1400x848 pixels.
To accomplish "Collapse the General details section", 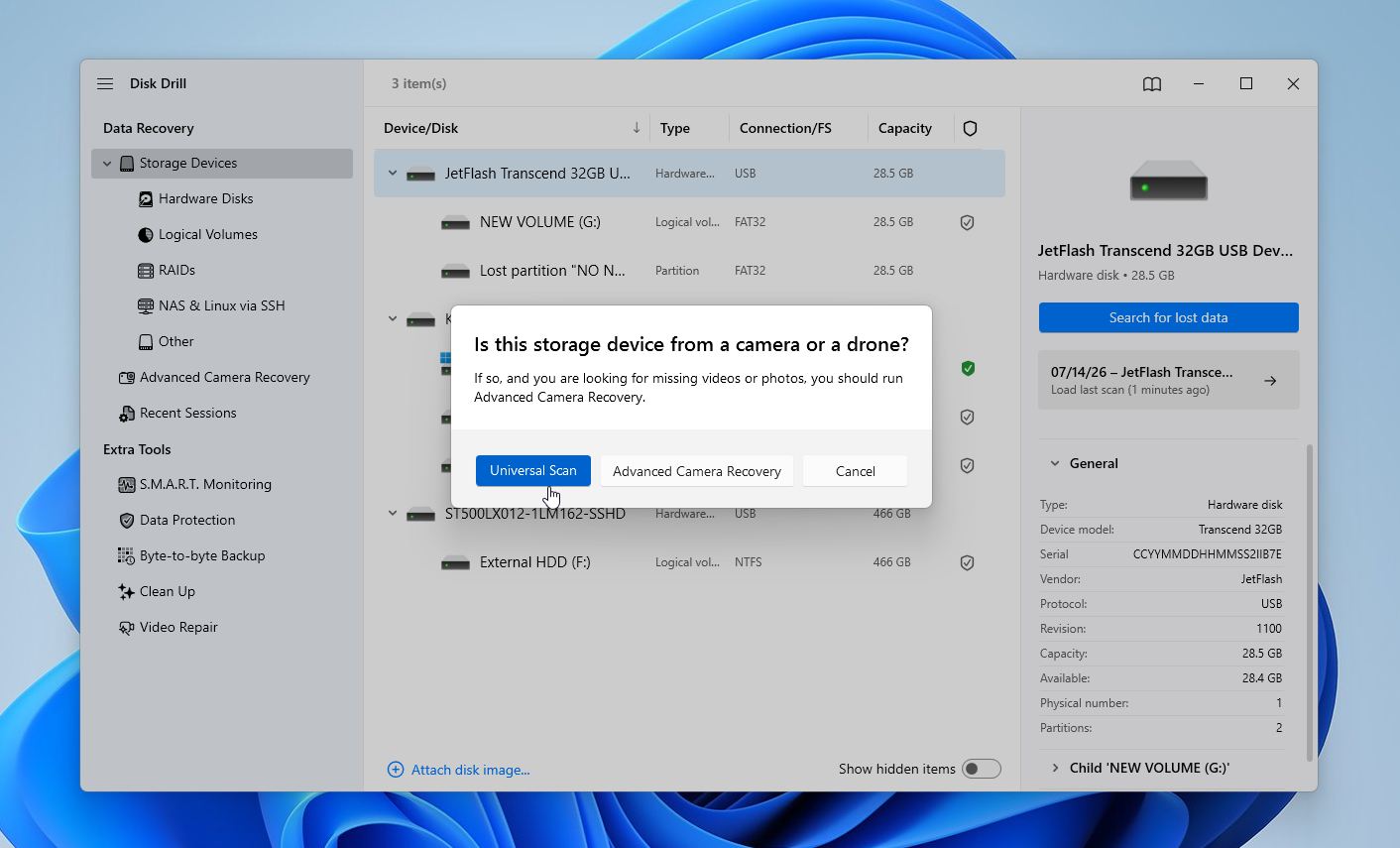I will (1055, 463).
